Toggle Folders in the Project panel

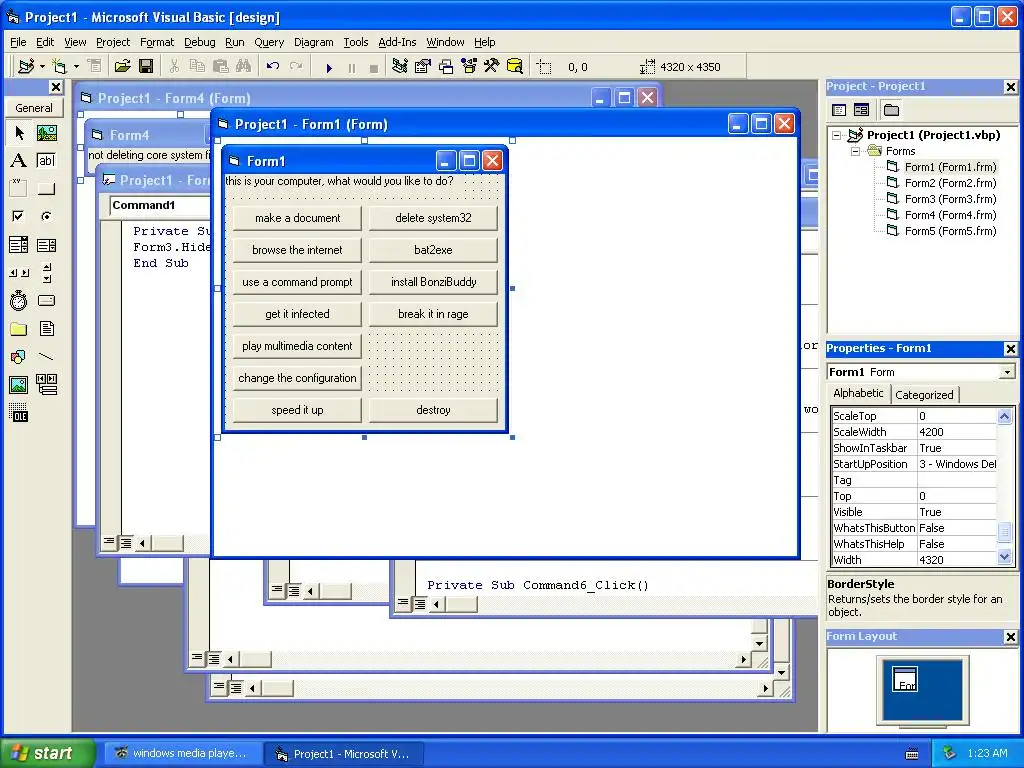[x=891, y=110]
